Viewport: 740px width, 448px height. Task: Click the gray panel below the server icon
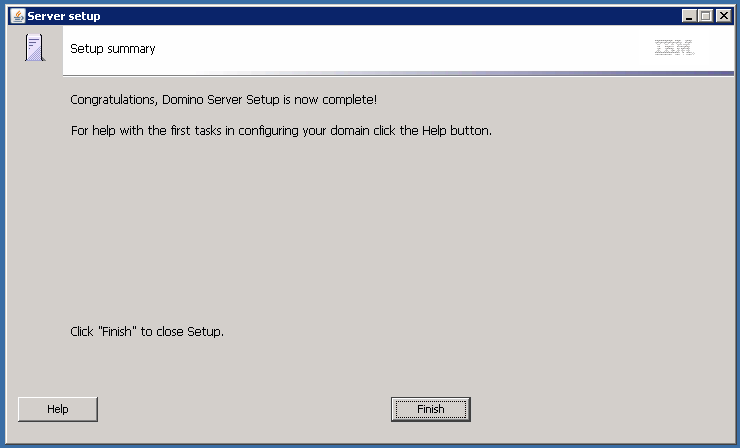(35, 227)
